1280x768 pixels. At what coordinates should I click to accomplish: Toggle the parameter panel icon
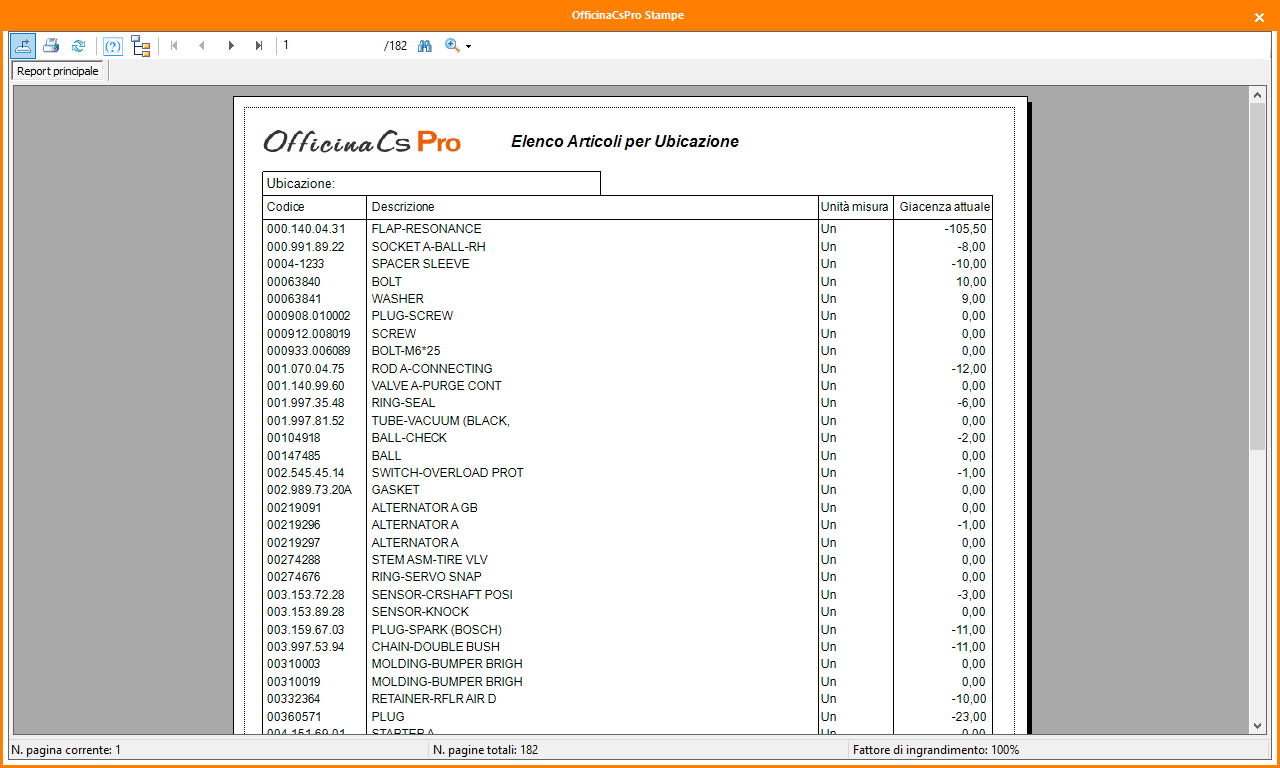tap(113, 45)
